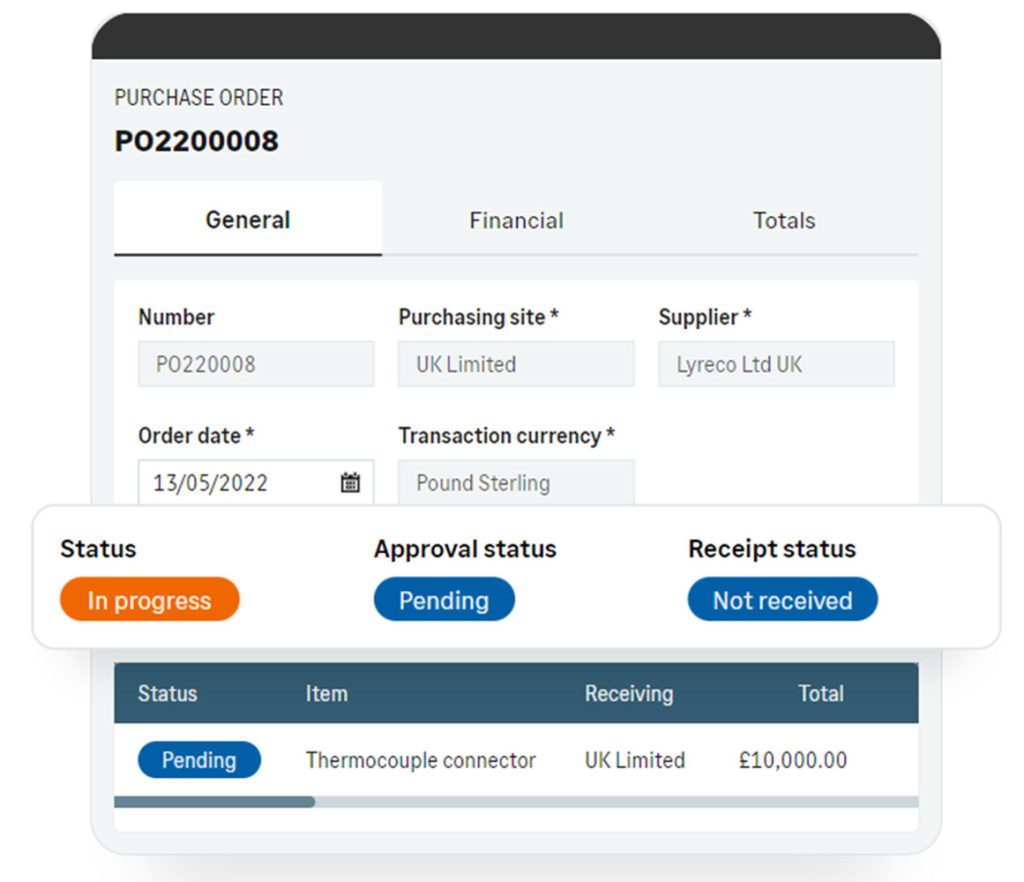Click the Purchasing site field UK Limited

point(516,364)
